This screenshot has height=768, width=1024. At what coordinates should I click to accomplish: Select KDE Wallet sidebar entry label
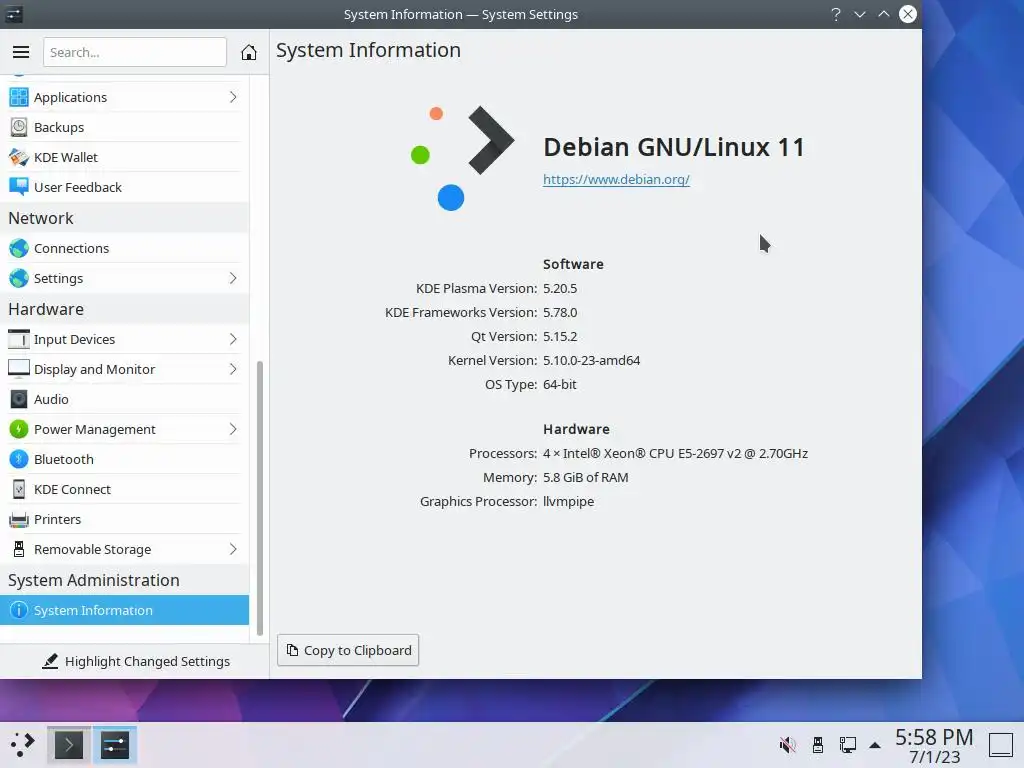click(66, 157)
